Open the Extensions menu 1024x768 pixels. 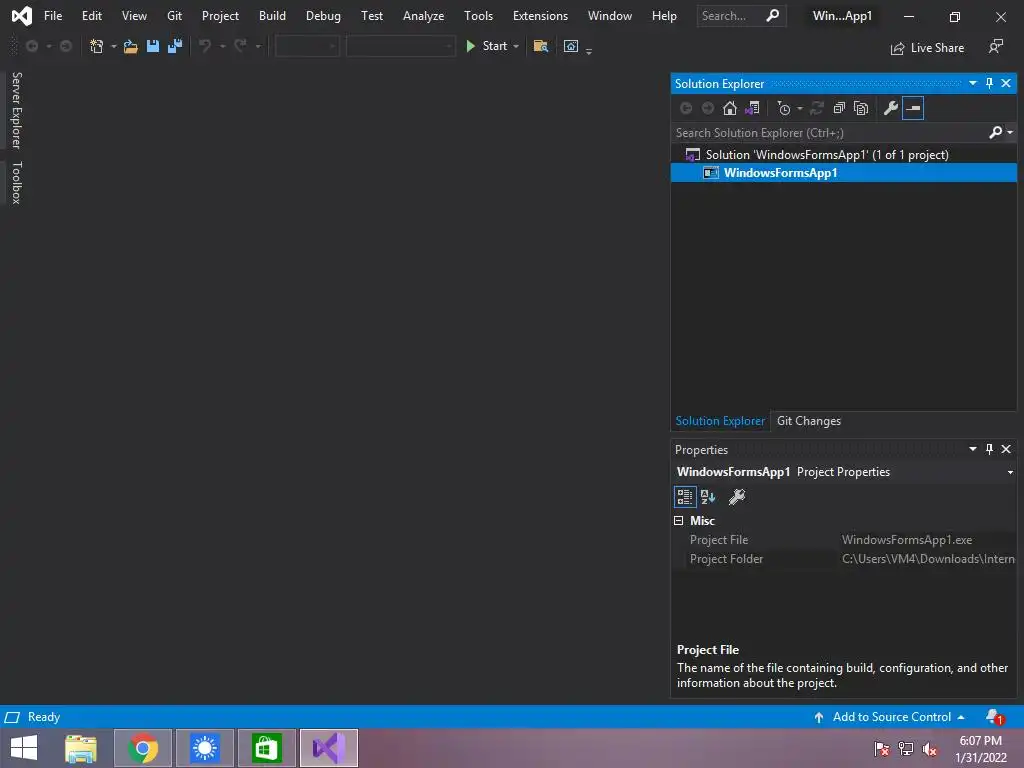[540, 16]
